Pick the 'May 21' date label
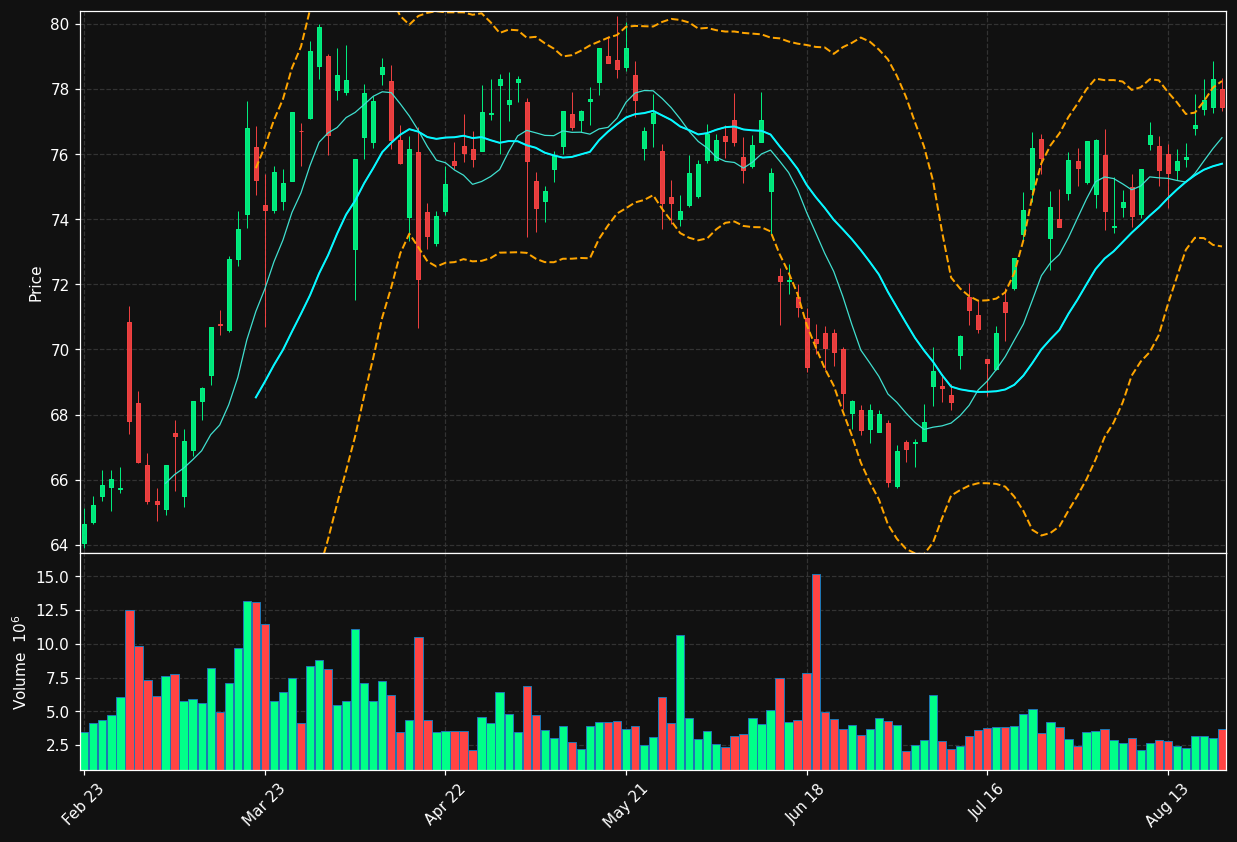Image resolution: width=1237 pixels, height=842 pixels. coord(624,804)
